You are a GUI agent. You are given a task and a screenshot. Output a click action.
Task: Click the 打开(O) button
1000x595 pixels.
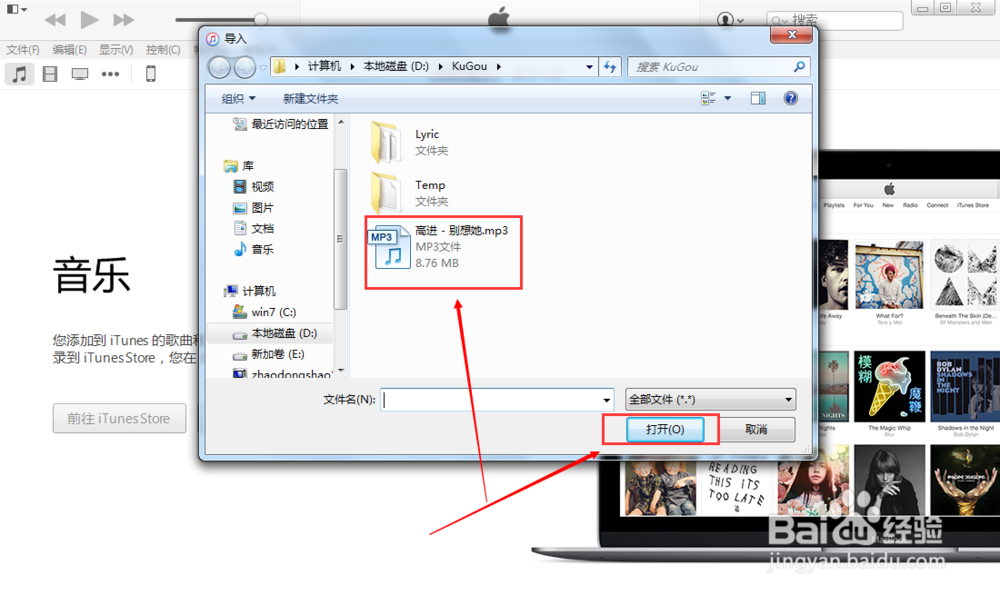point(665,429)
